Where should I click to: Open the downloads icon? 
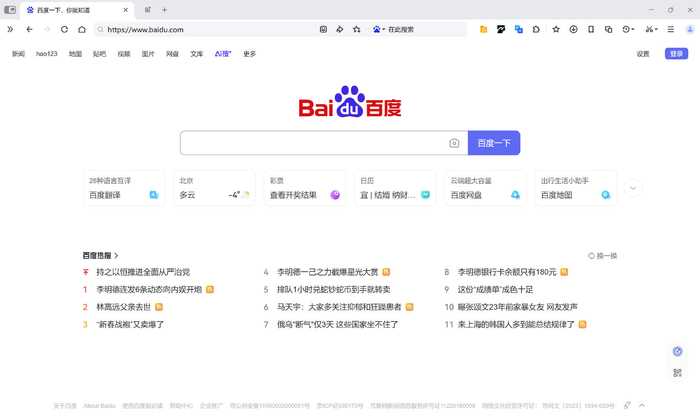[573, 29]
